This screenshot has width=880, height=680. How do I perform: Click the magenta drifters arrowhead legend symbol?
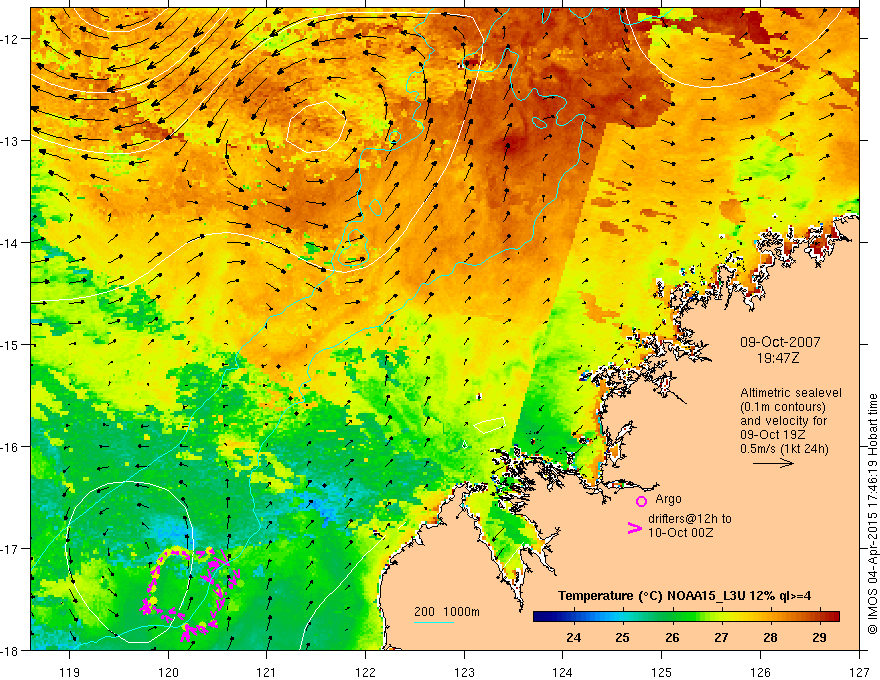(x=634, y=528)
